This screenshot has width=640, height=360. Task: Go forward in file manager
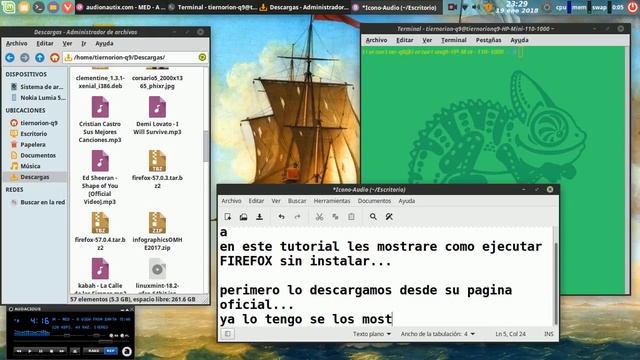point(24,58)
